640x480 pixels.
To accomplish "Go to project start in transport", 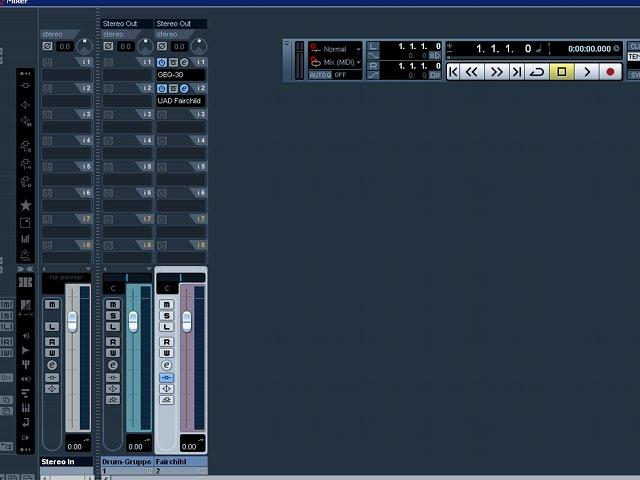I will [x=453, y=72].
